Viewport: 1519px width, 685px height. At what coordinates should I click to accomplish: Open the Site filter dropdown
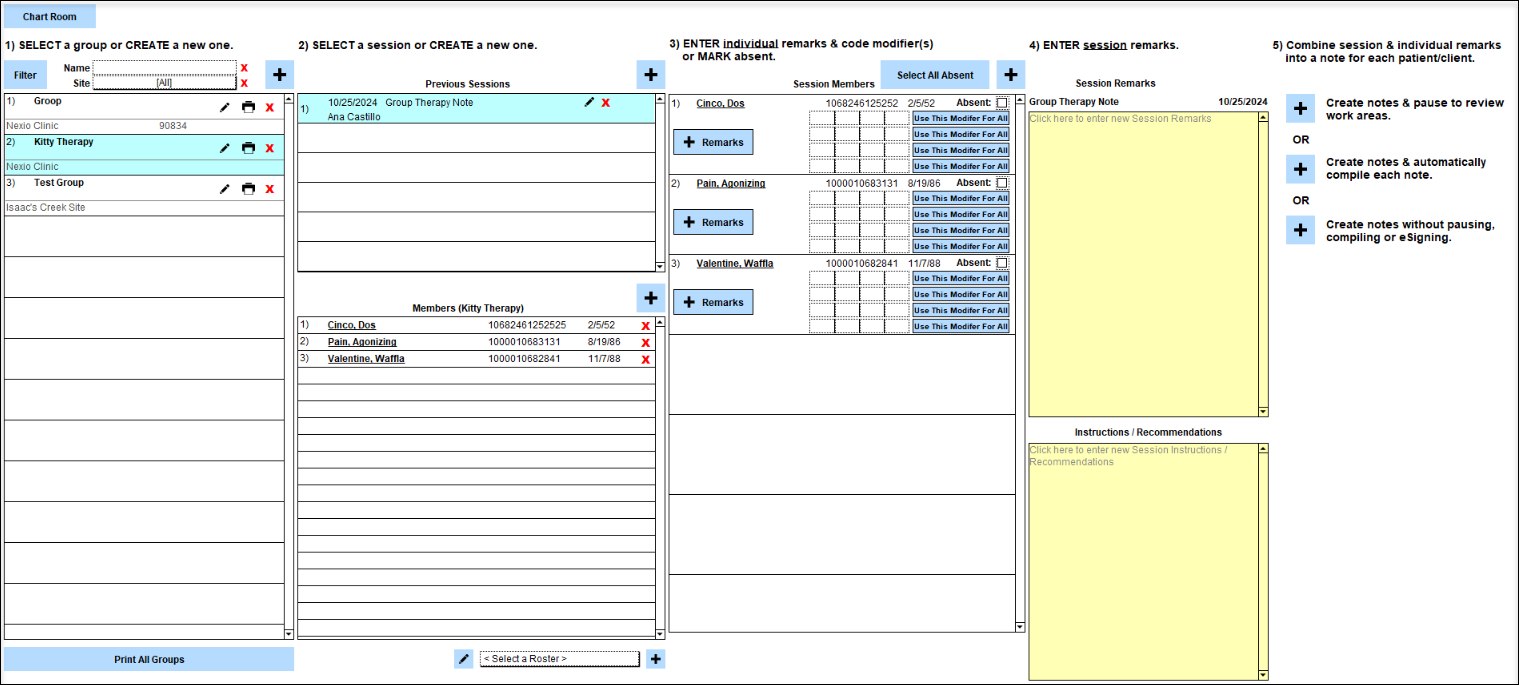(x=164, y=83)
